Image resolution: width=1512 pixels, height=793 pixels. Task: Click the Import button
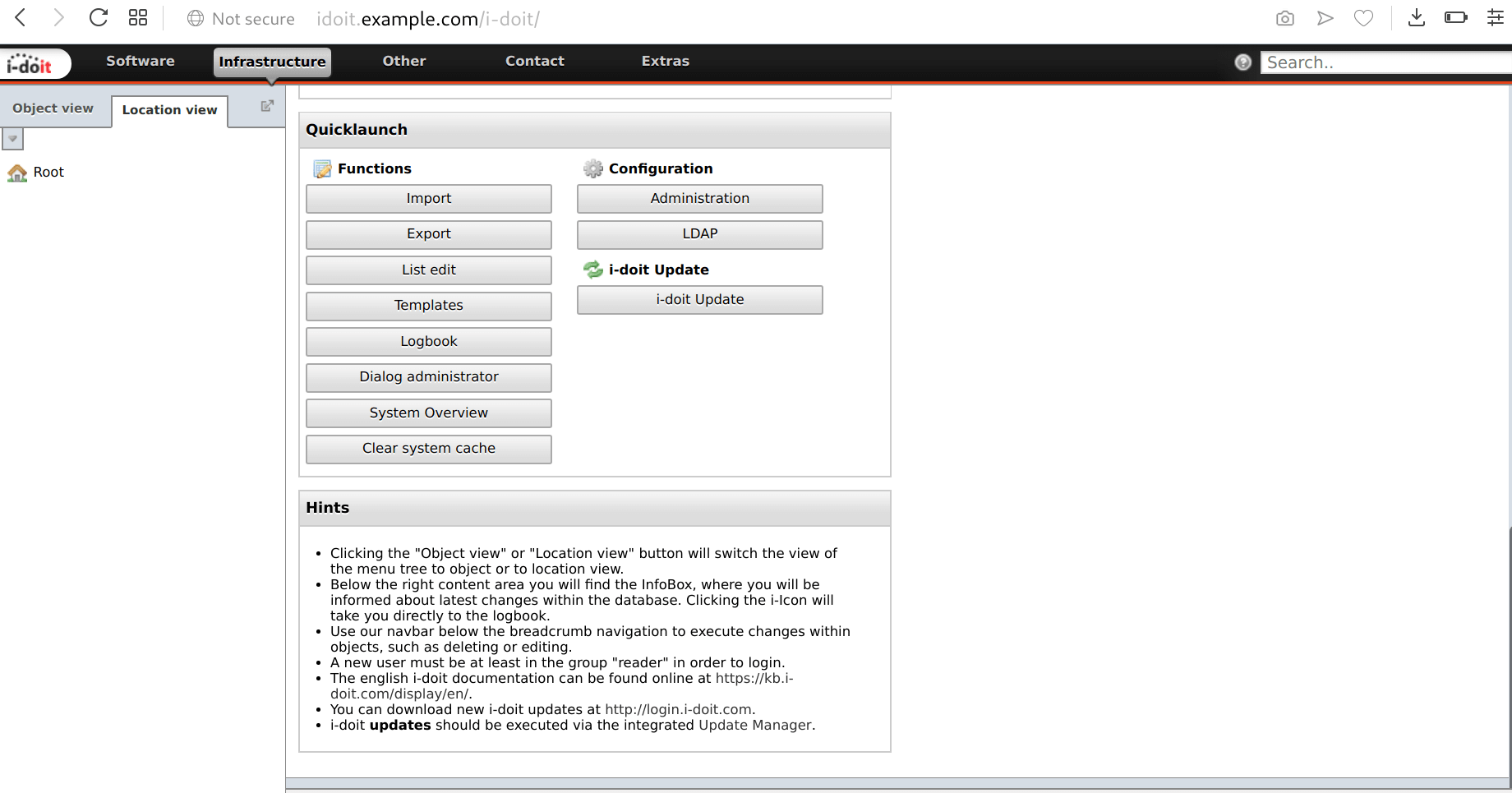point(428,198)
